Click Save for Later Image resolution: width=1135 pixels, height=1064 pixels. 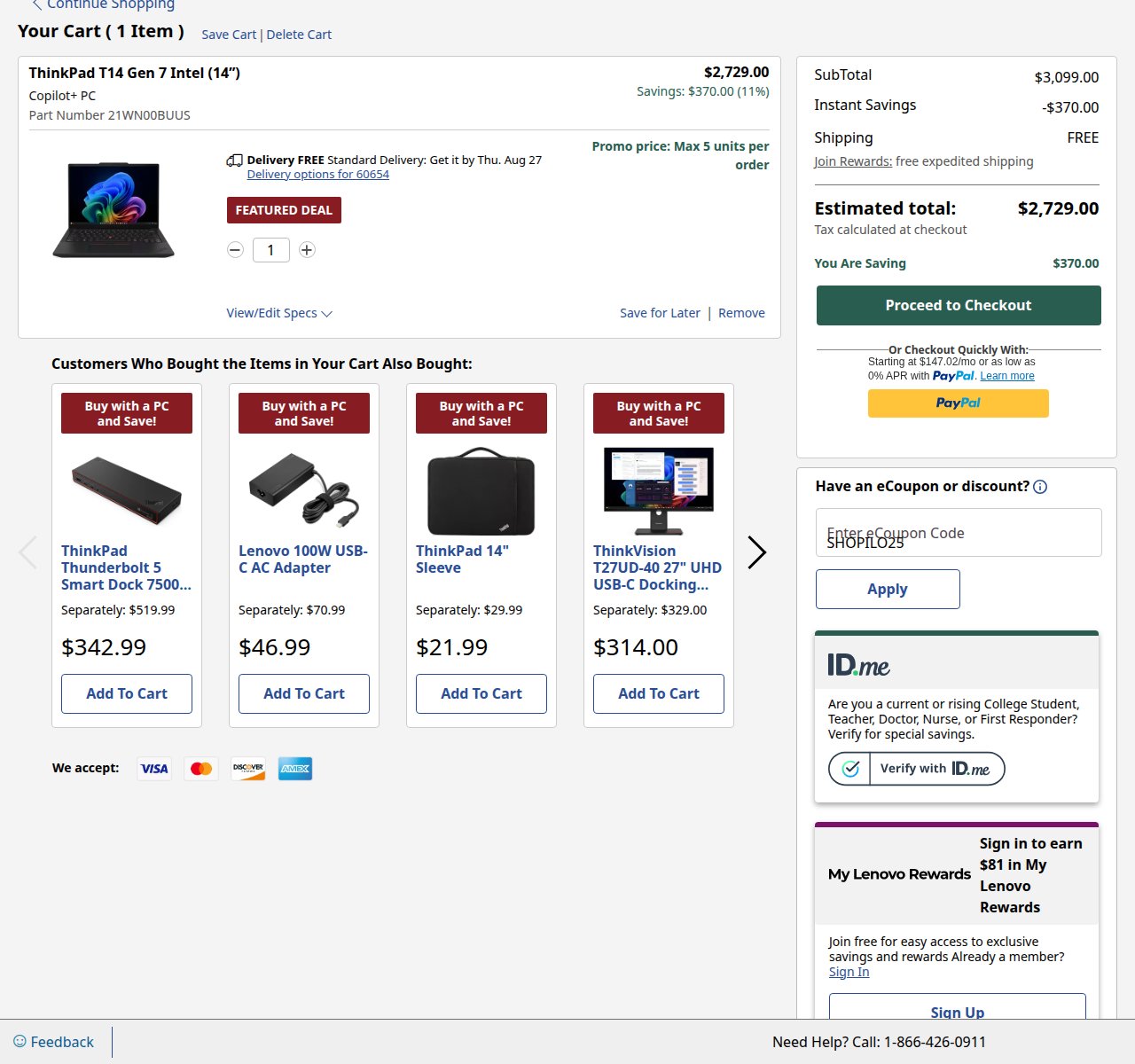(660, 313)
